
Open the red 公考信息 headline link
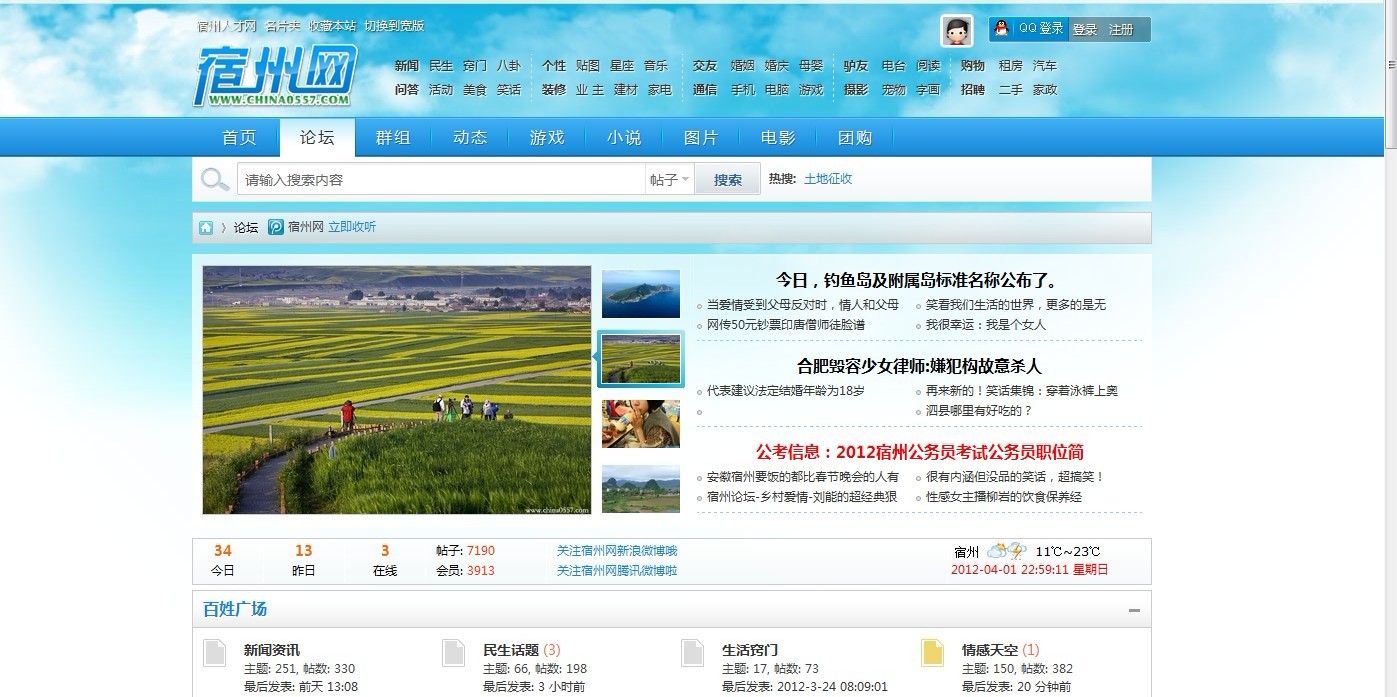point(919,452)
